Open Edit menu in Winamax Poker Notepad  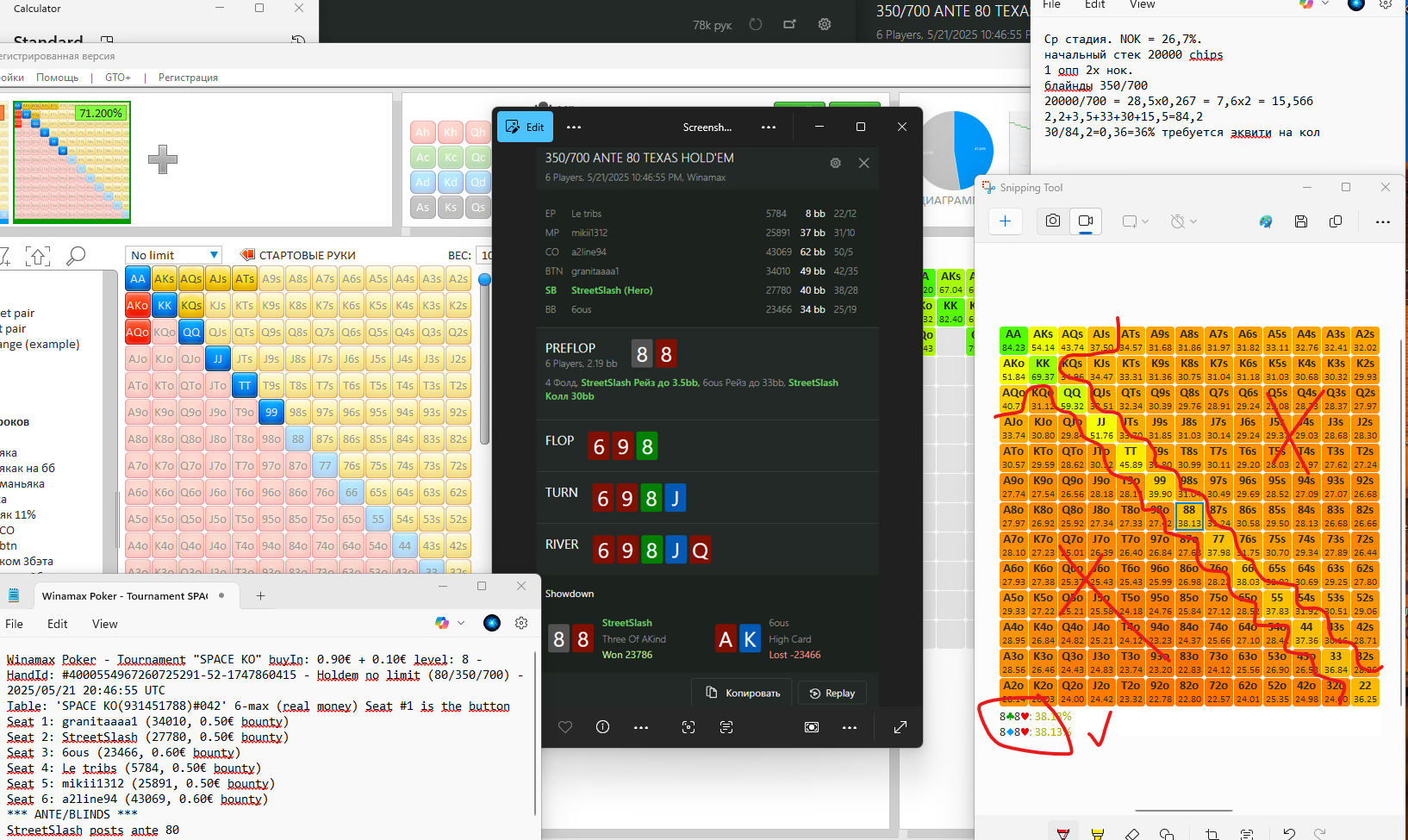[x=58, y=624]
